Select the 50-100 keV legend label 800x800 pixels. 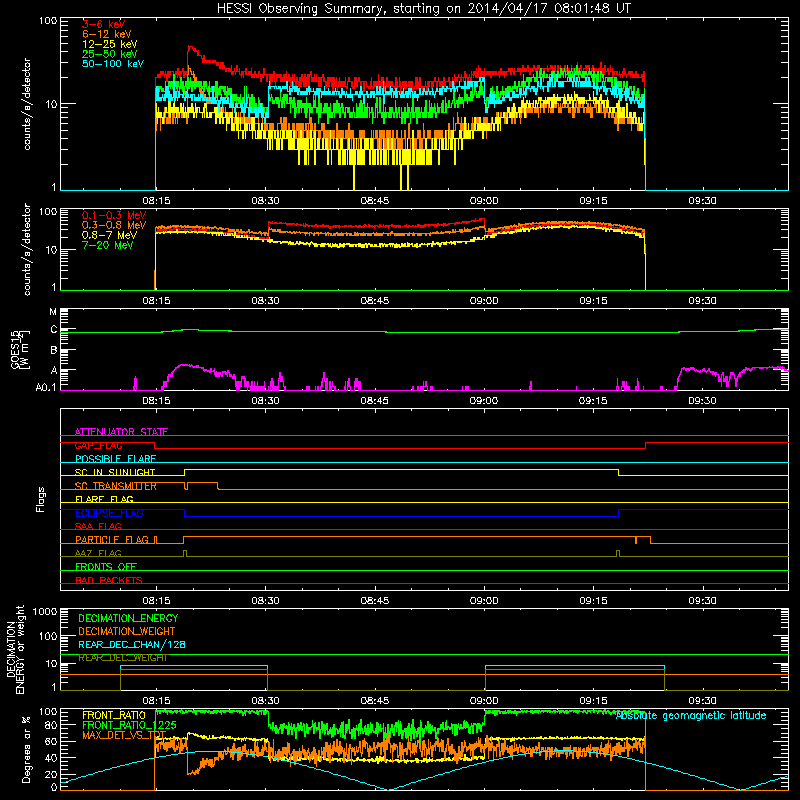(x=113, y=64)
